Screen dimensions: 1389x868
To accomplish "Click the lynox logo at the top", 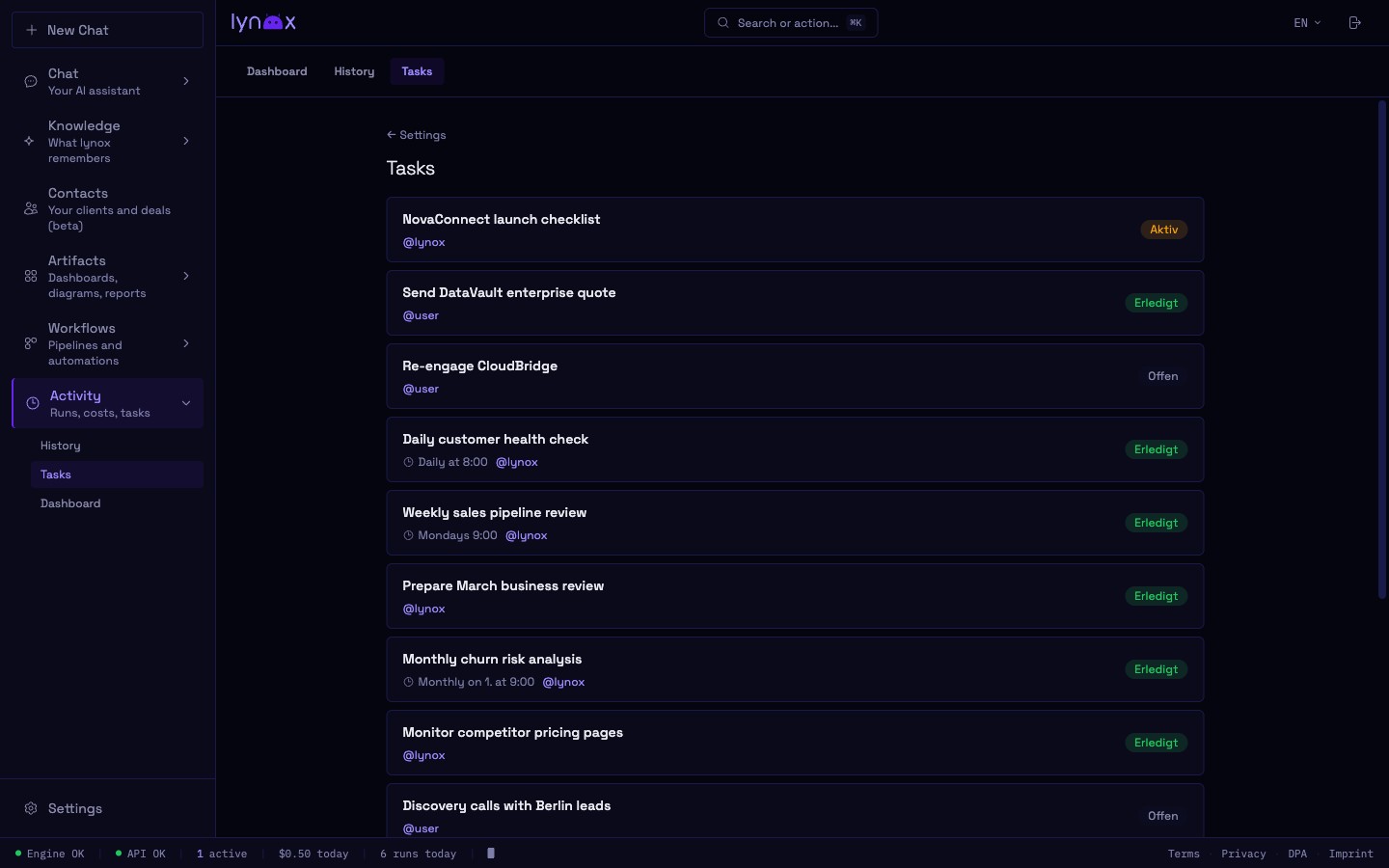I will pos(262,22).
